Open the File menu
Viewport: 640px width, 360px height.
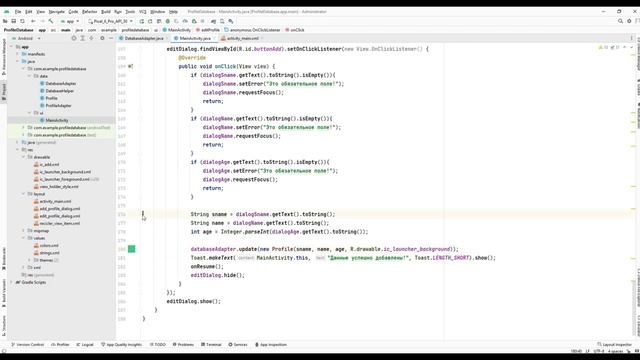point(18,12)
